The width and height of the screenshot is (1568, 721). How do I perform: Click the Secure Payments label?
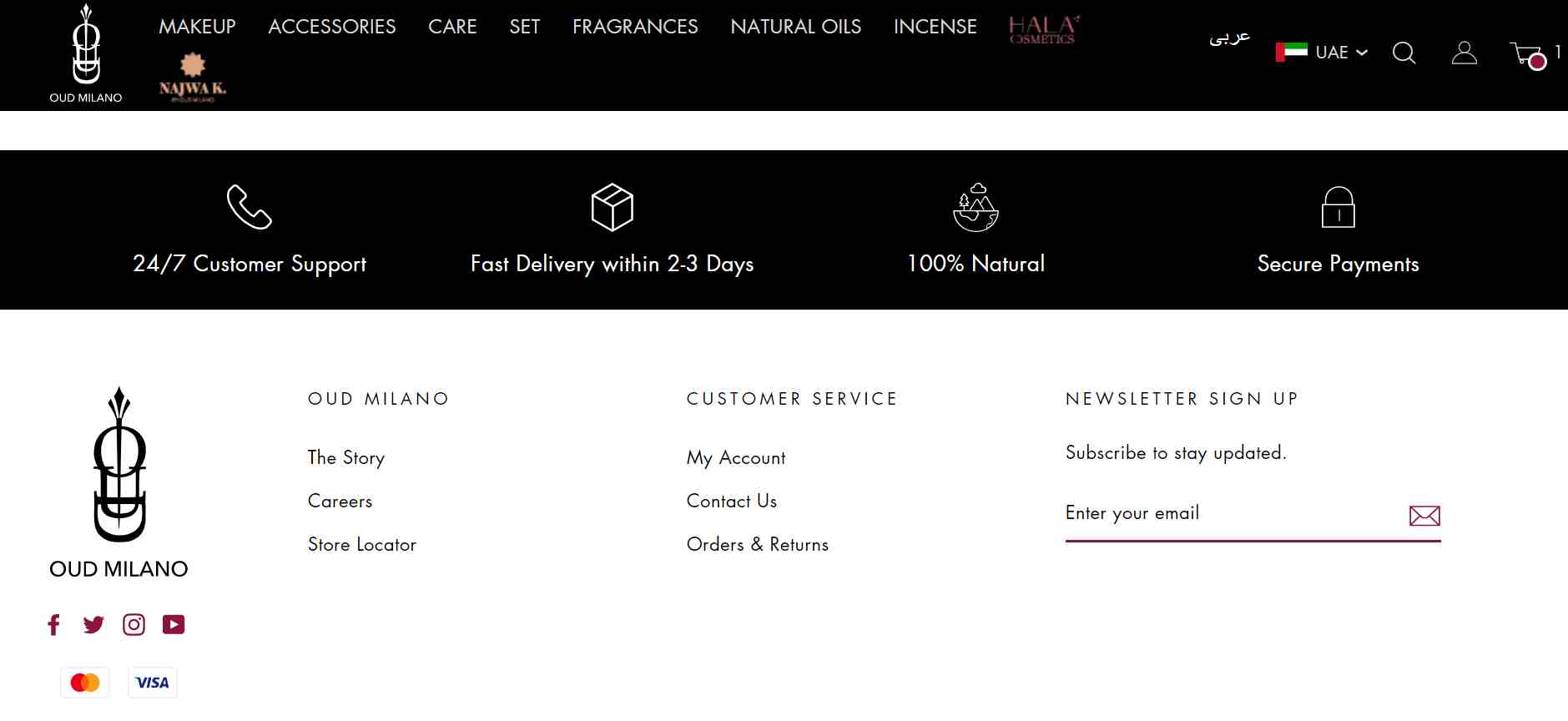[x=1339, y=265]
